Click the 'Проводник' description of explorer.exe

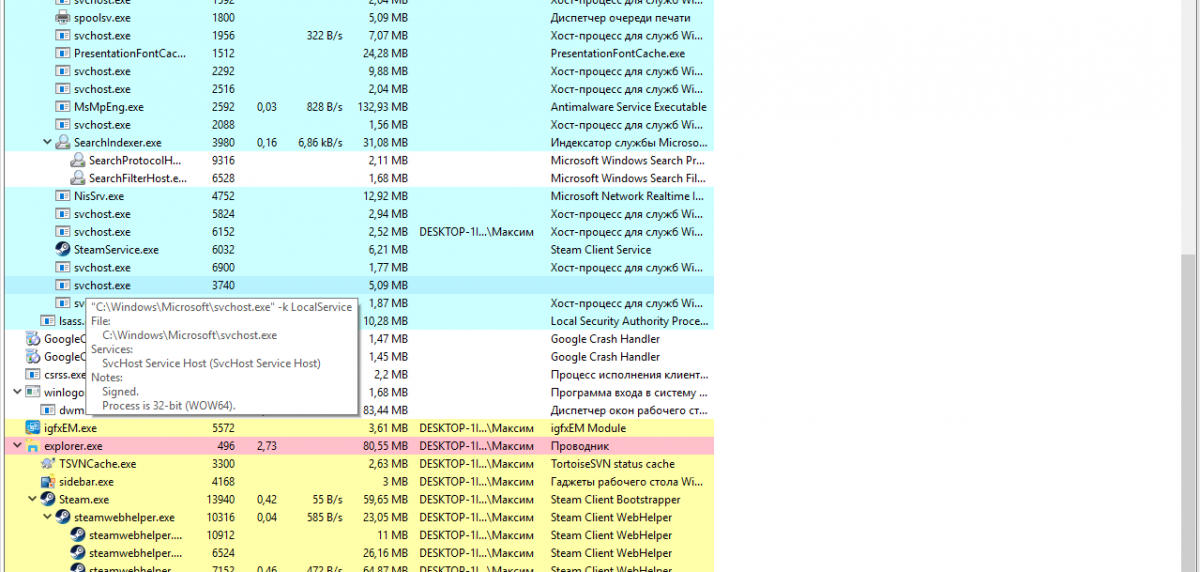tap(578, 446)
